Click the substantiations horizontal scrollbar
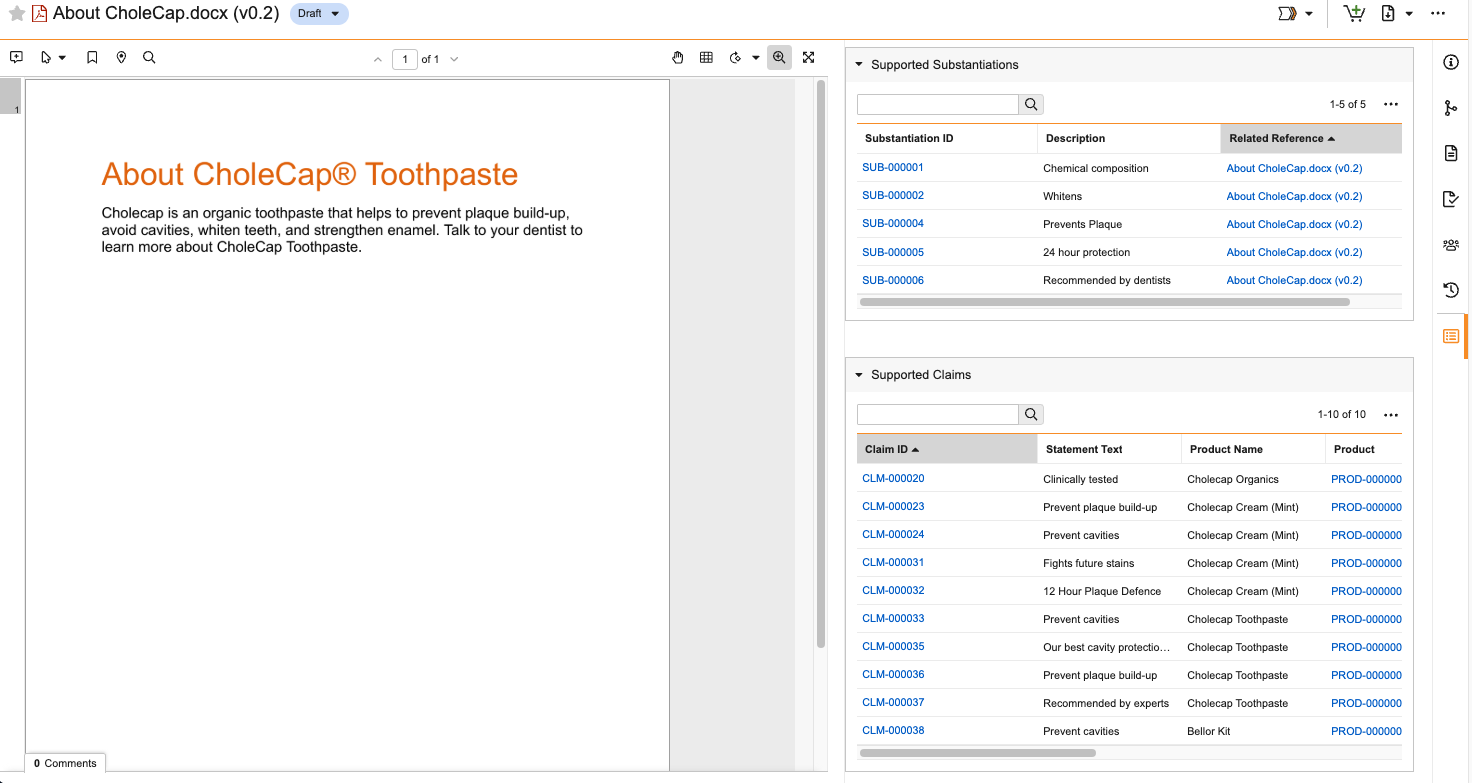This screenshot has width=1472, height=783. pos(1104,301)
